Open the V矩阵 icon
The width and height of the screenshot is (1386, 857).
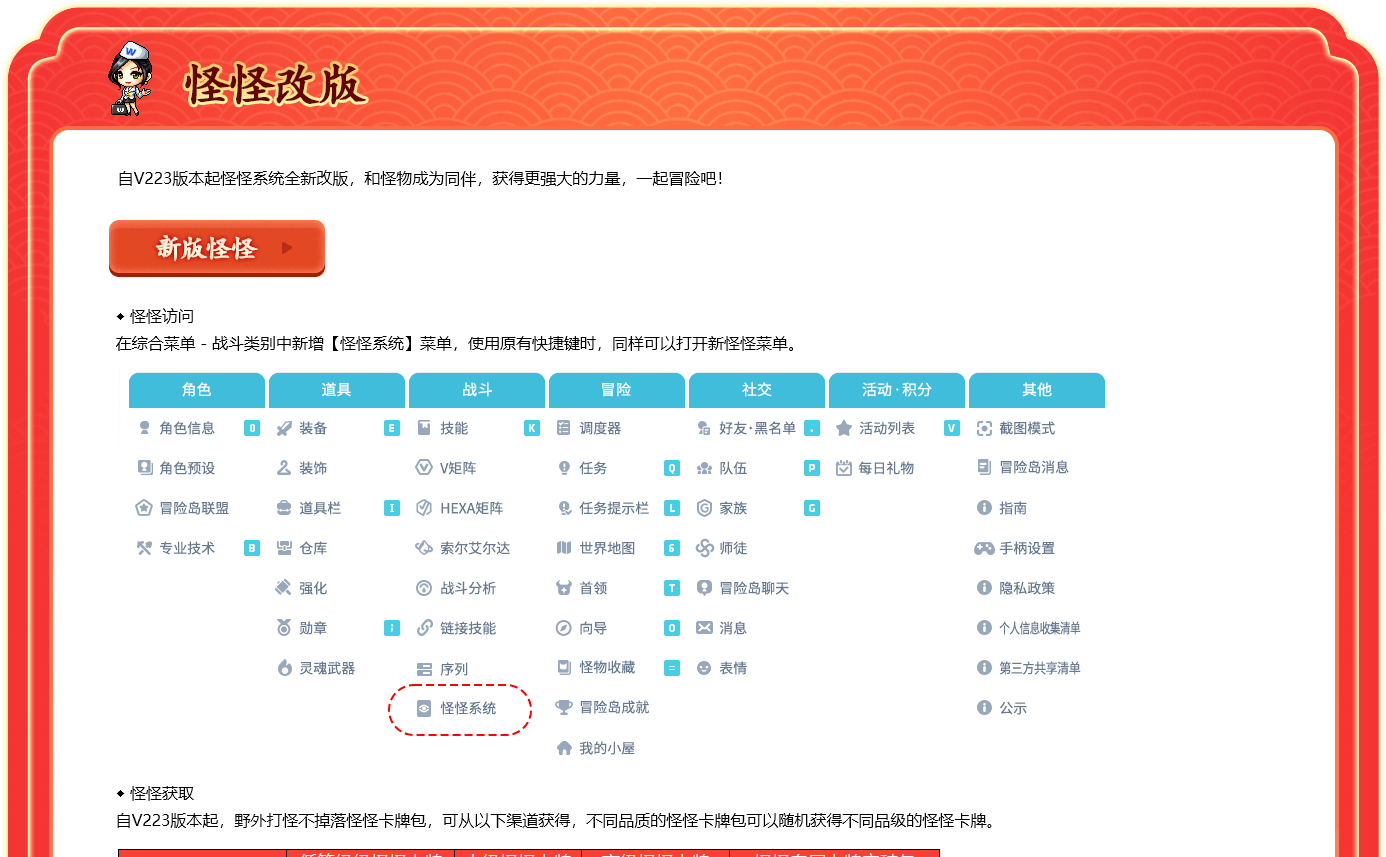[424, 468]
